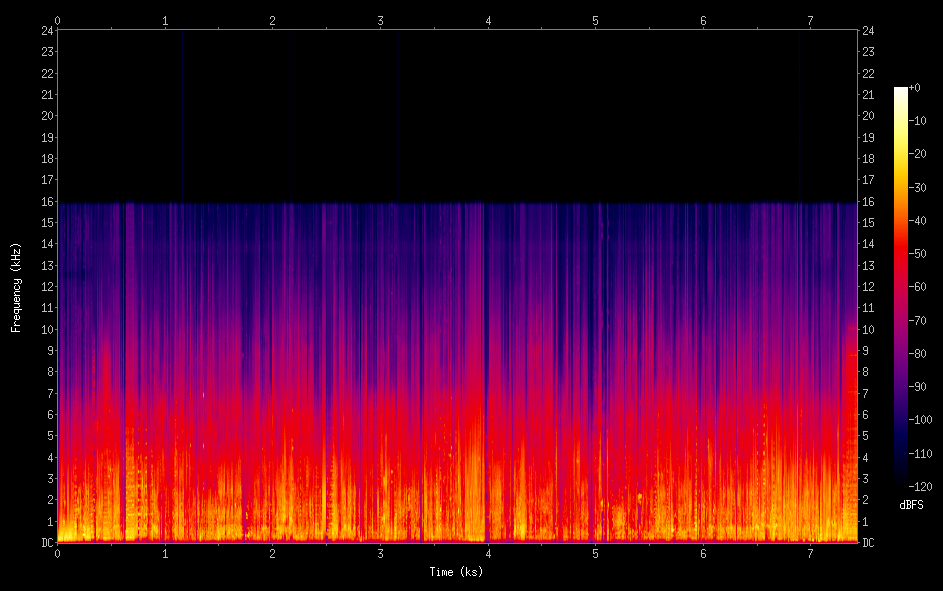Click the "1" tick on the bottom time axis
Screen dimensions: 943x591
165,553
